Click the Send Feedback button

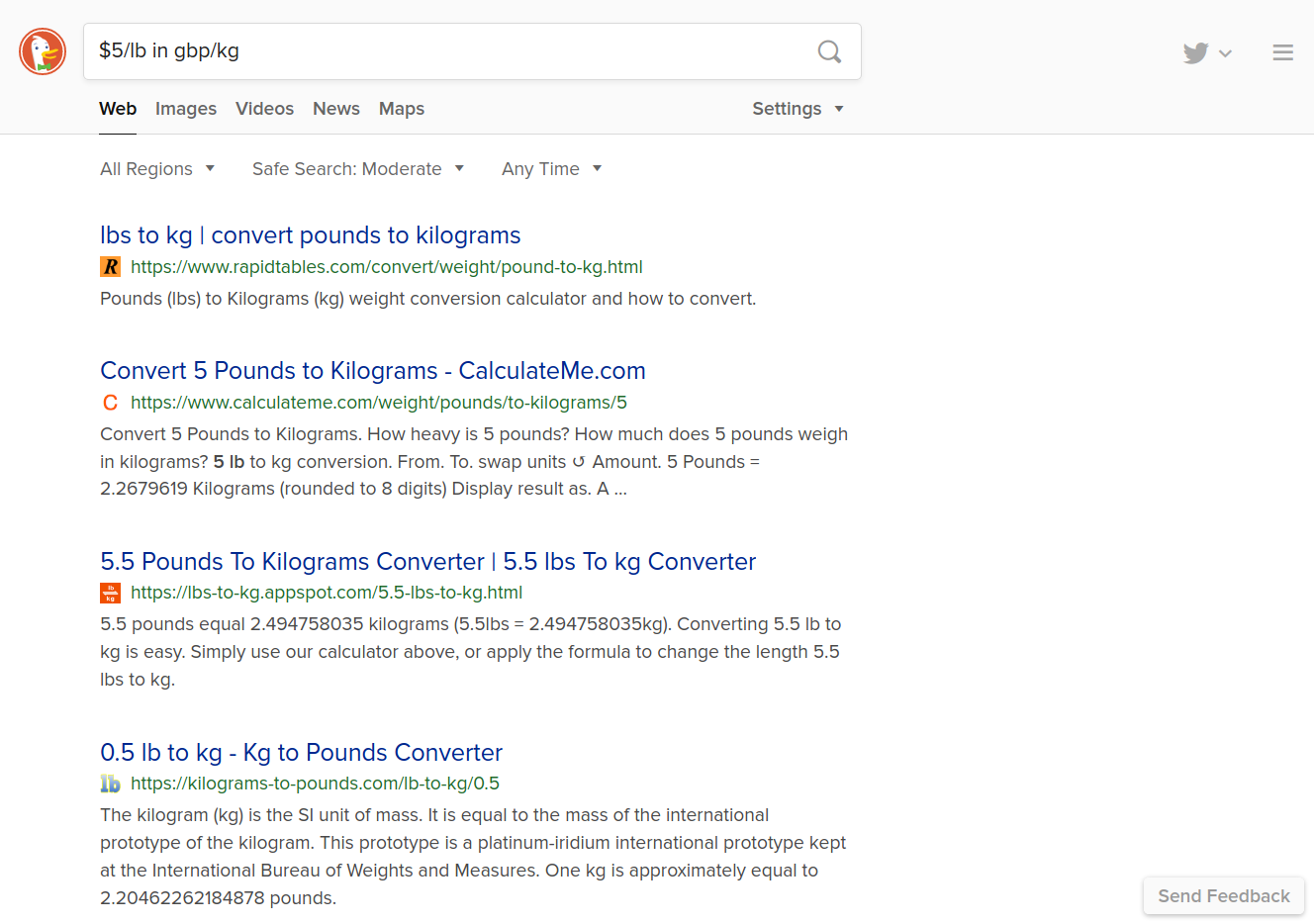click(1224, 896)
